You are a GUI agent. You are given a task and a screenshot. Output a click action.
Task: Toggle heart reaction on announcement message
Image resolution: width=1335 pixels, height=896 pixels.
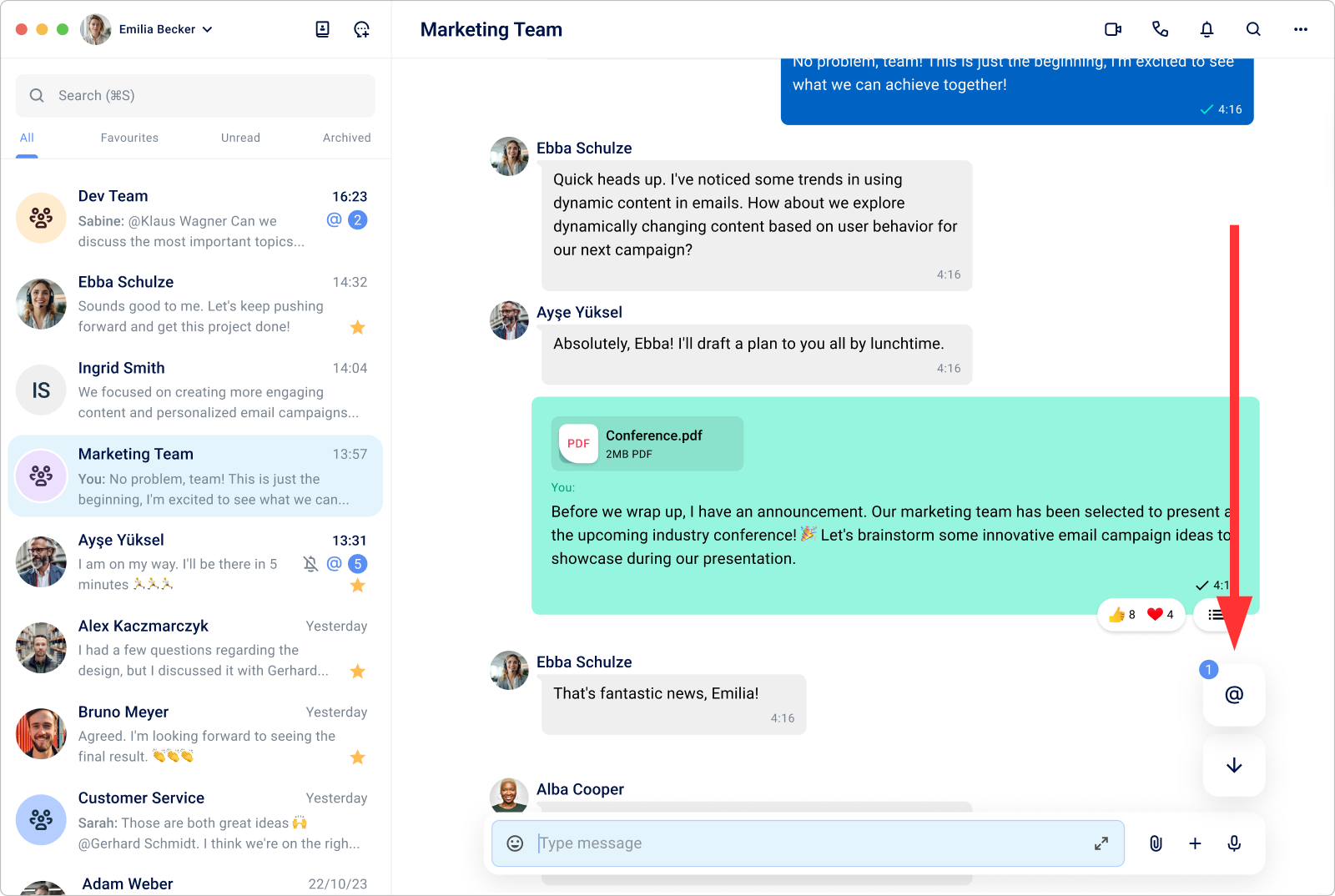[1160, 615]
